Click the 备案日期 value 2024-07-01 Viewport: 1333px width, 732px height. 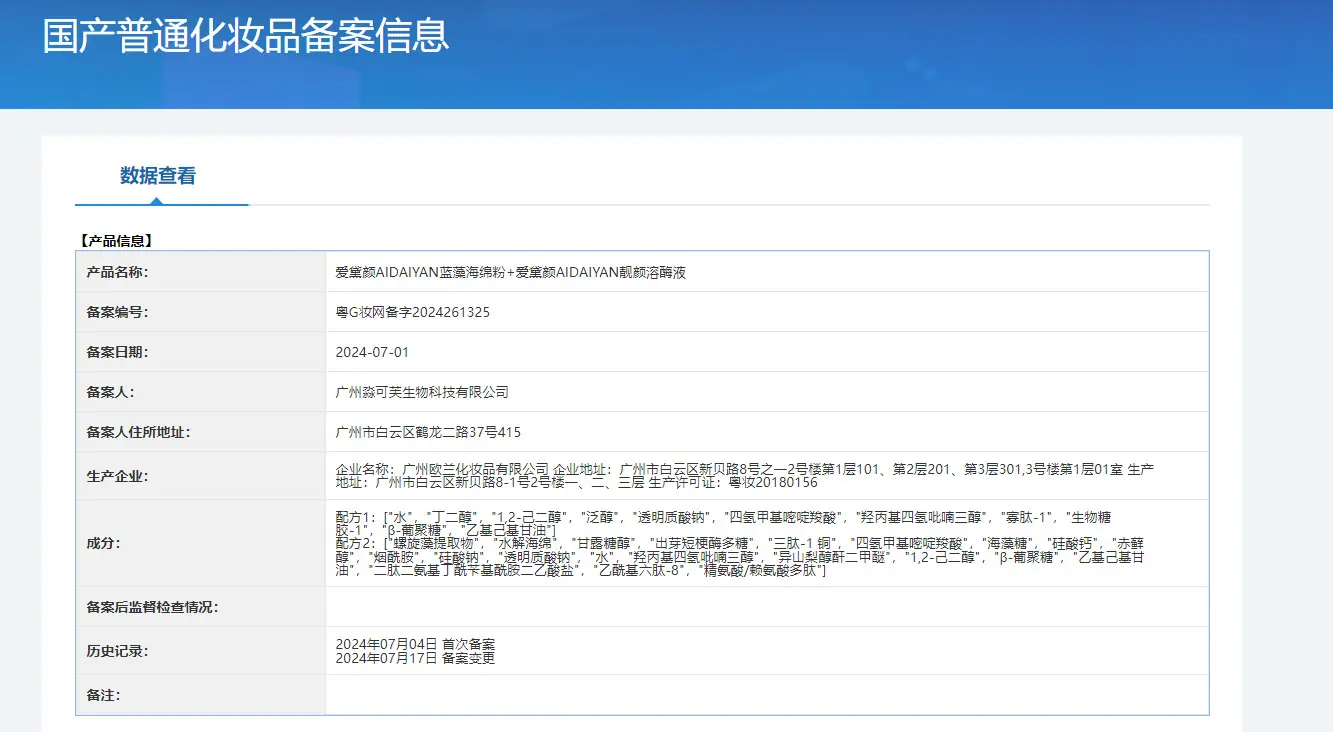coord(373,352)
